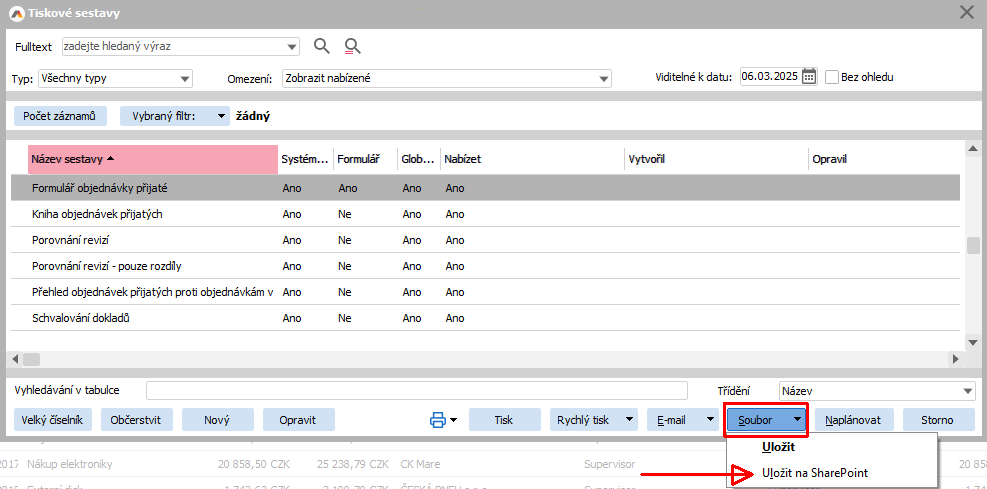Expand the Typ dropdown
The image size is (987, 489).
185,79
